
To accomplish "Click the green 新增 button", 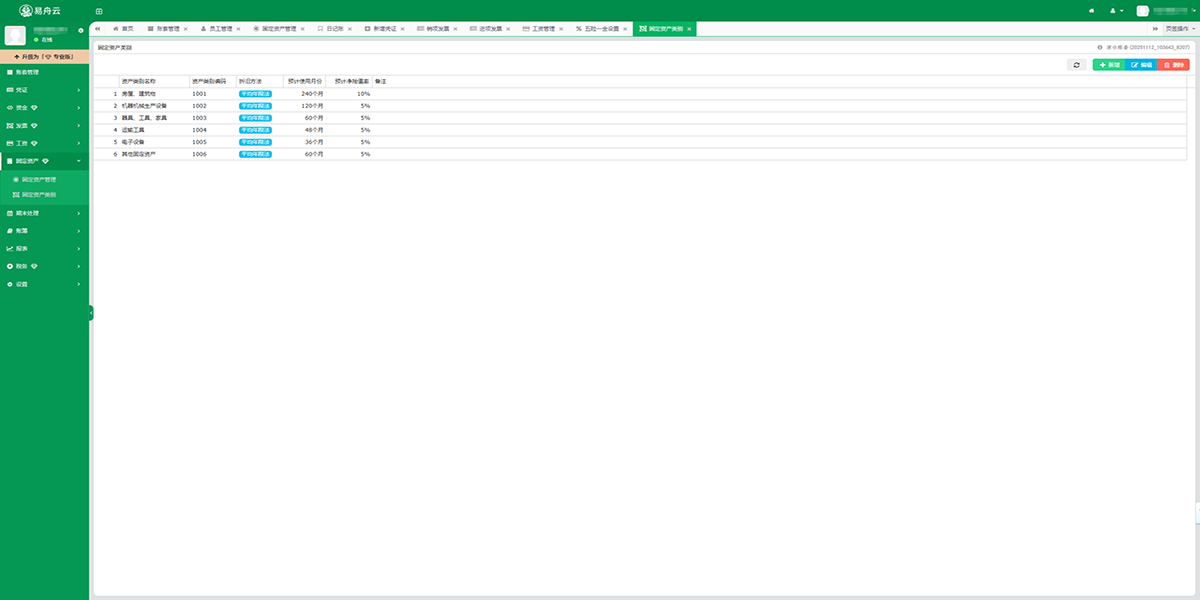I will (1109, 64).
